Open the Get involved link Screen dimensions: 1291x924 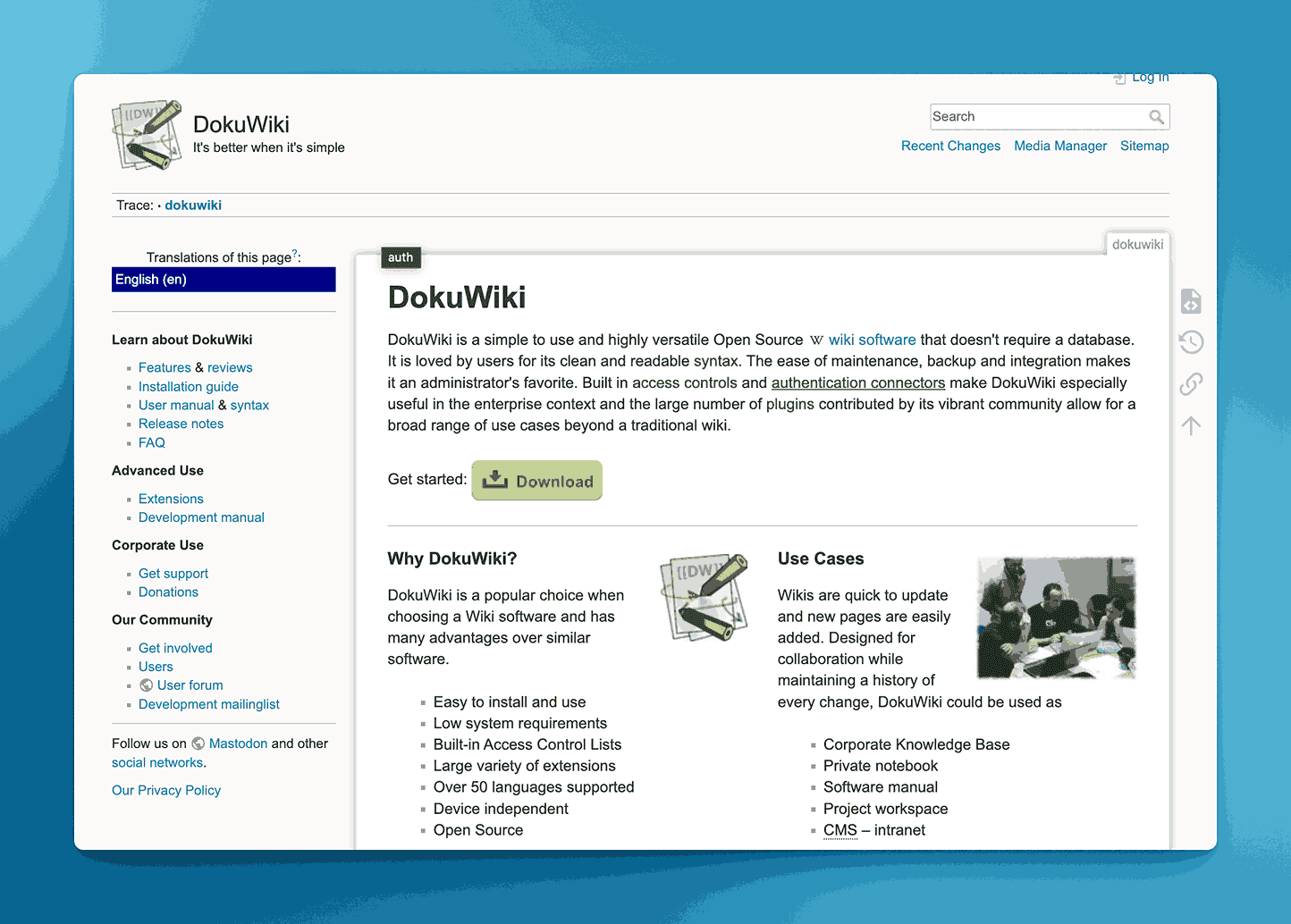click(x=175, y=649)
